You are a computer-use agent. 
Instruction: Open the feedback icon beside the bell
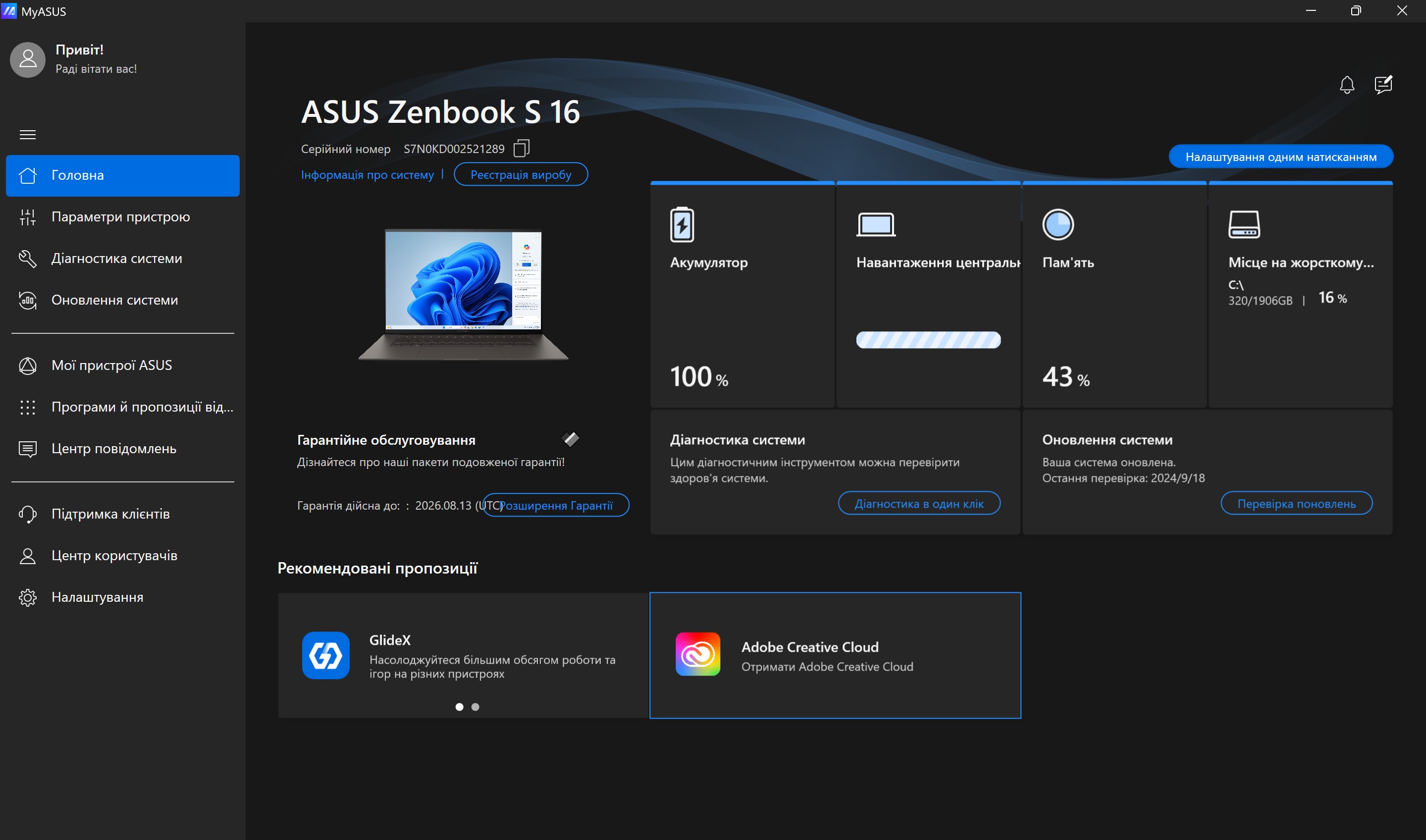pyautogui.click(x=1383, y=85)
